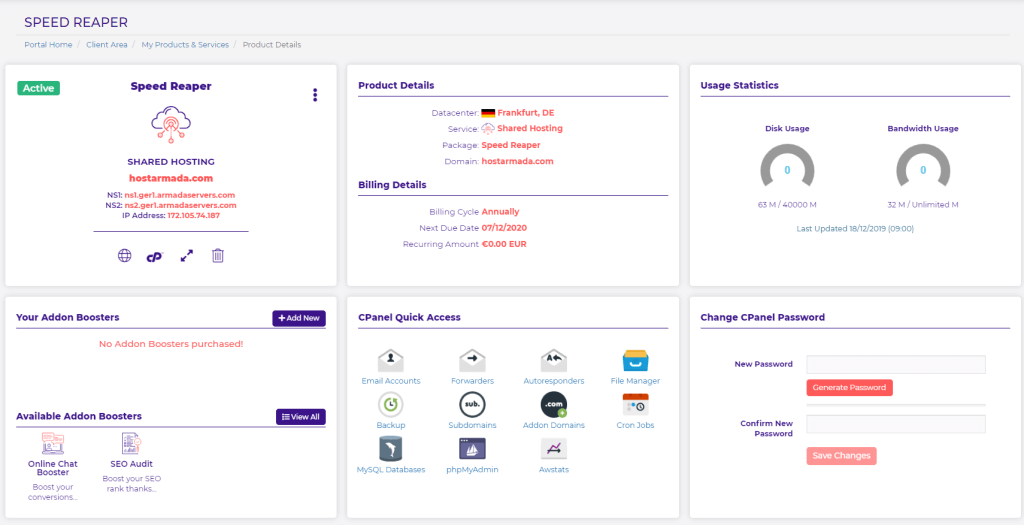The image size is (1024, 525).
Task: Click the Bandwidth Usage gauge
Action: click(x=923, y=167)
